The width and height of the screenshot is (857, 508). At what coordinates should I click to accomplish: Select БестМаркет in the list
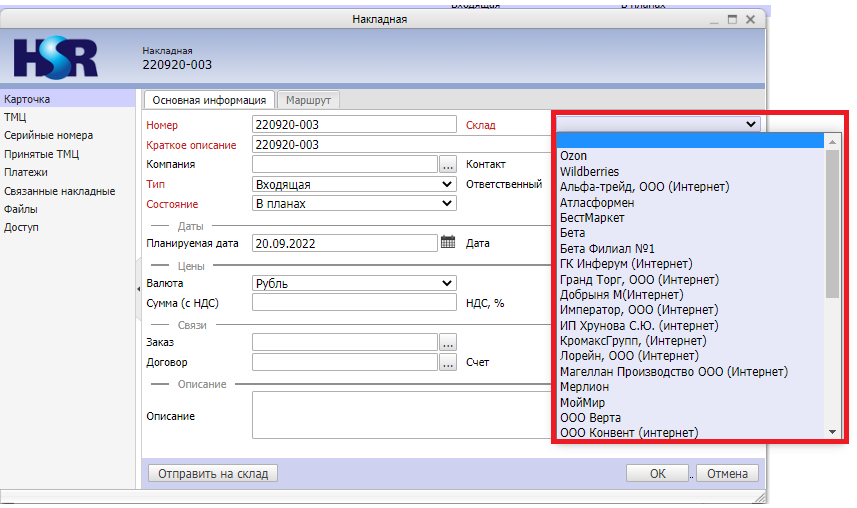(690, 218)
